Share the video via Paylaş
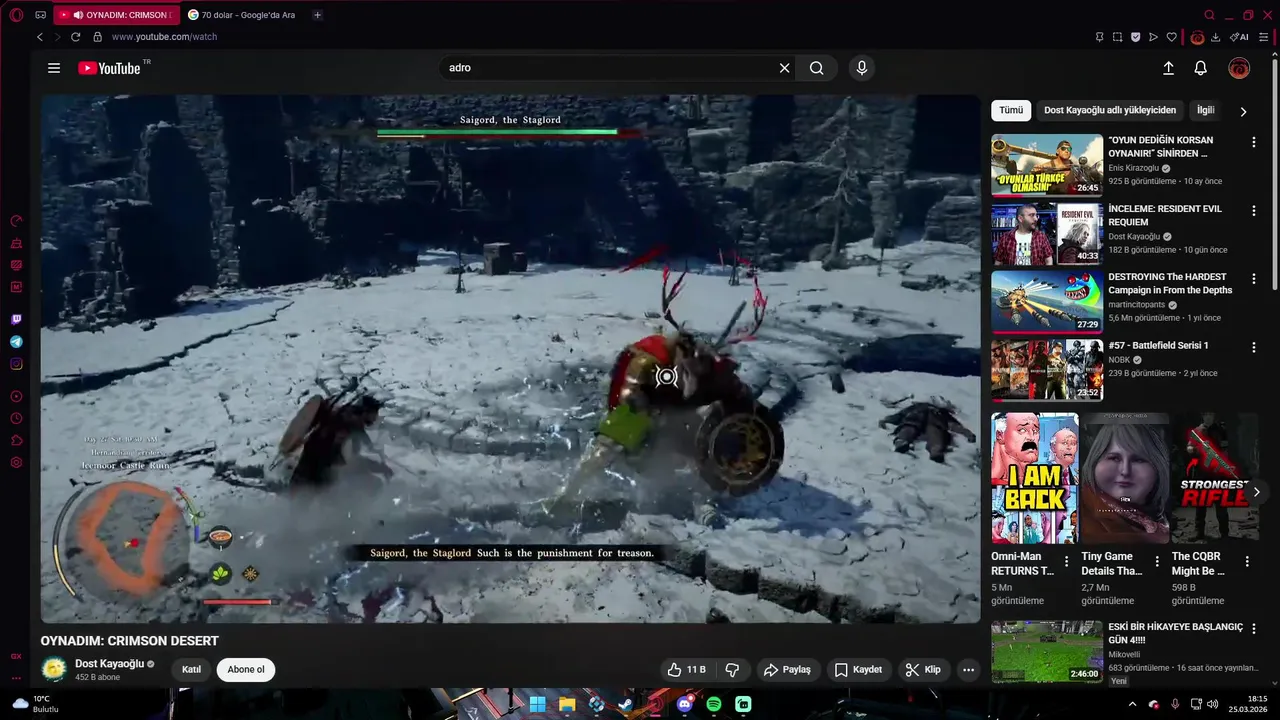Viewport: 1280px width, 720px height. tap(787, 670)
